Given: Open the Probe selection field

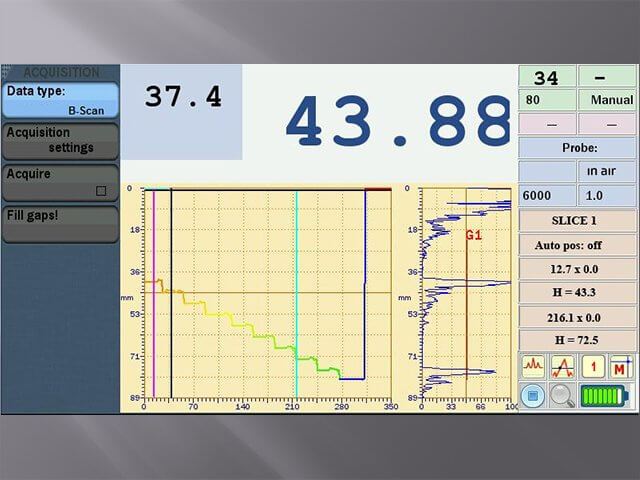Looking at the screenshot, I should [577, 148].
